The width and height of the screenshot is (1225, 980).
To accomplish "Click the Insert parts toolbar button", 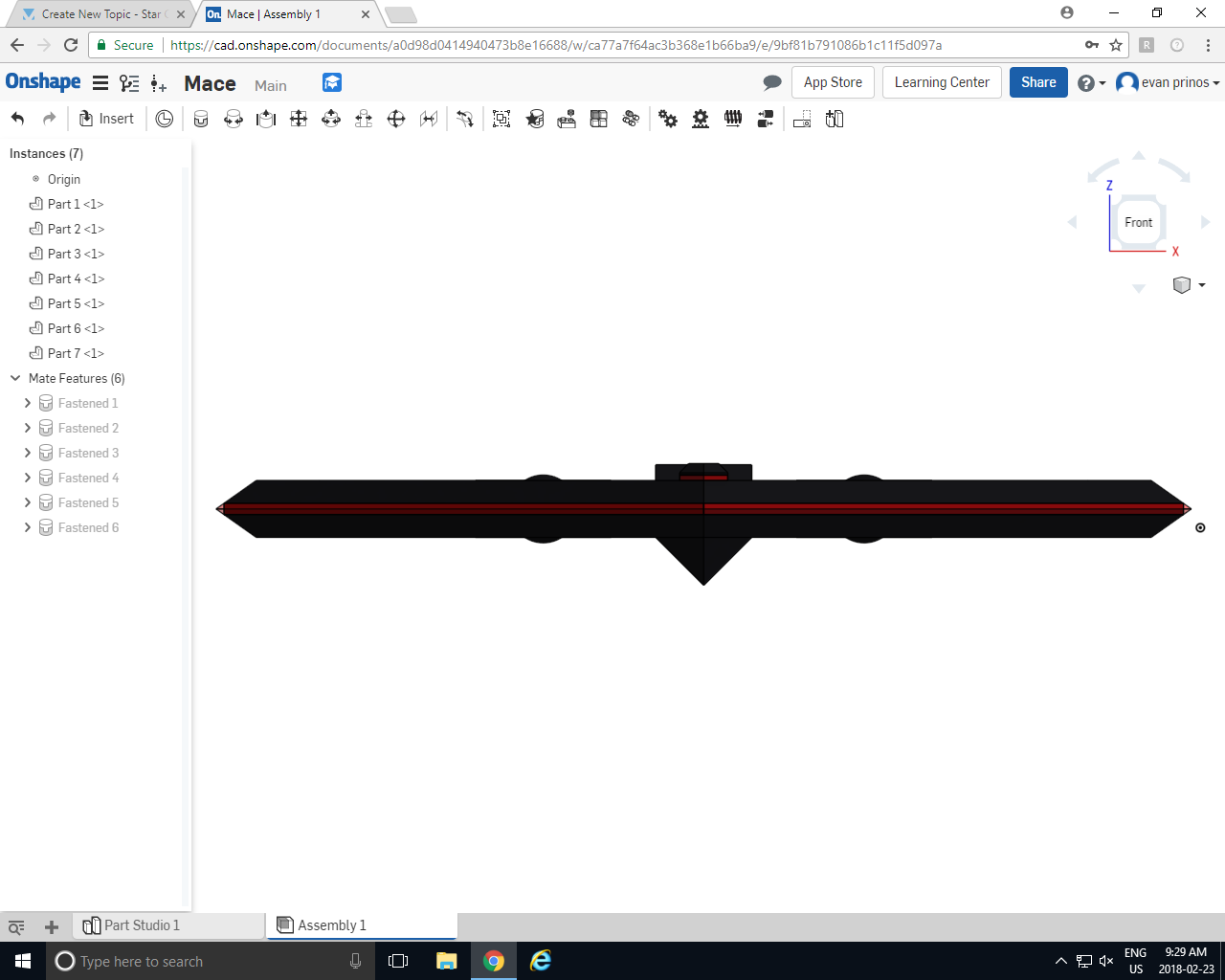I will tap(106, 118).
